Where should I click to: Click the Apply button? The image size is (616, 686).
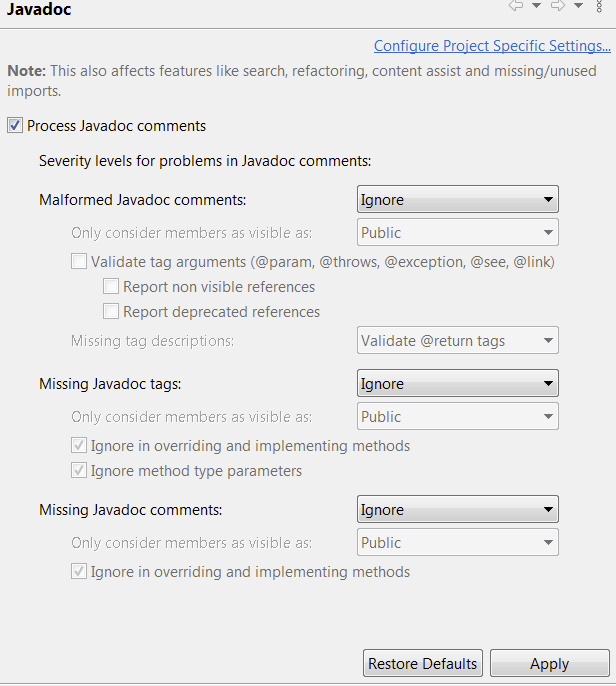point(550,663)
